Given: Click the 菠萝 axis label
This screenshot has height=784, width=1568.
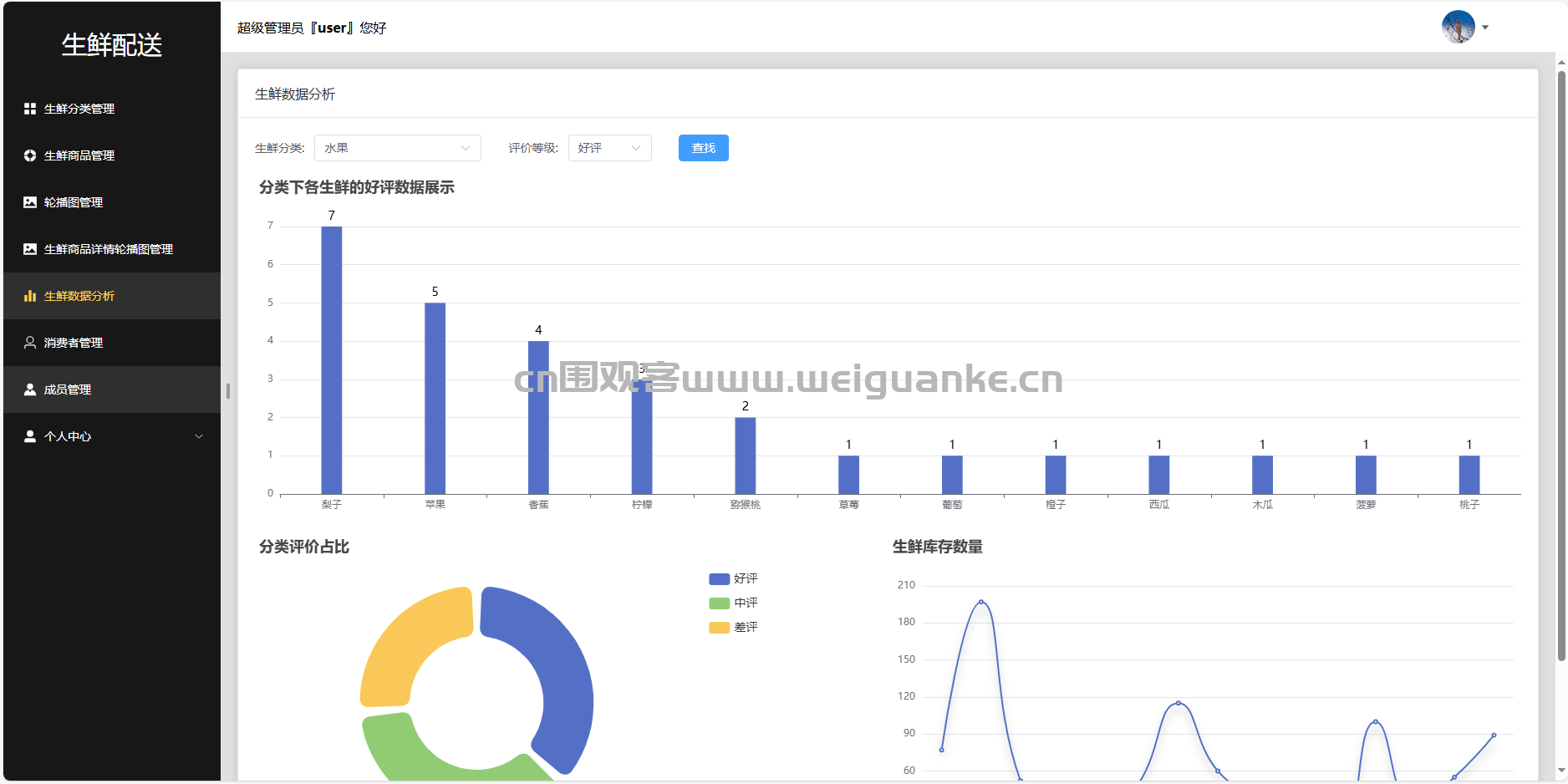Looking at the screenshot, I should (1366, 505).
